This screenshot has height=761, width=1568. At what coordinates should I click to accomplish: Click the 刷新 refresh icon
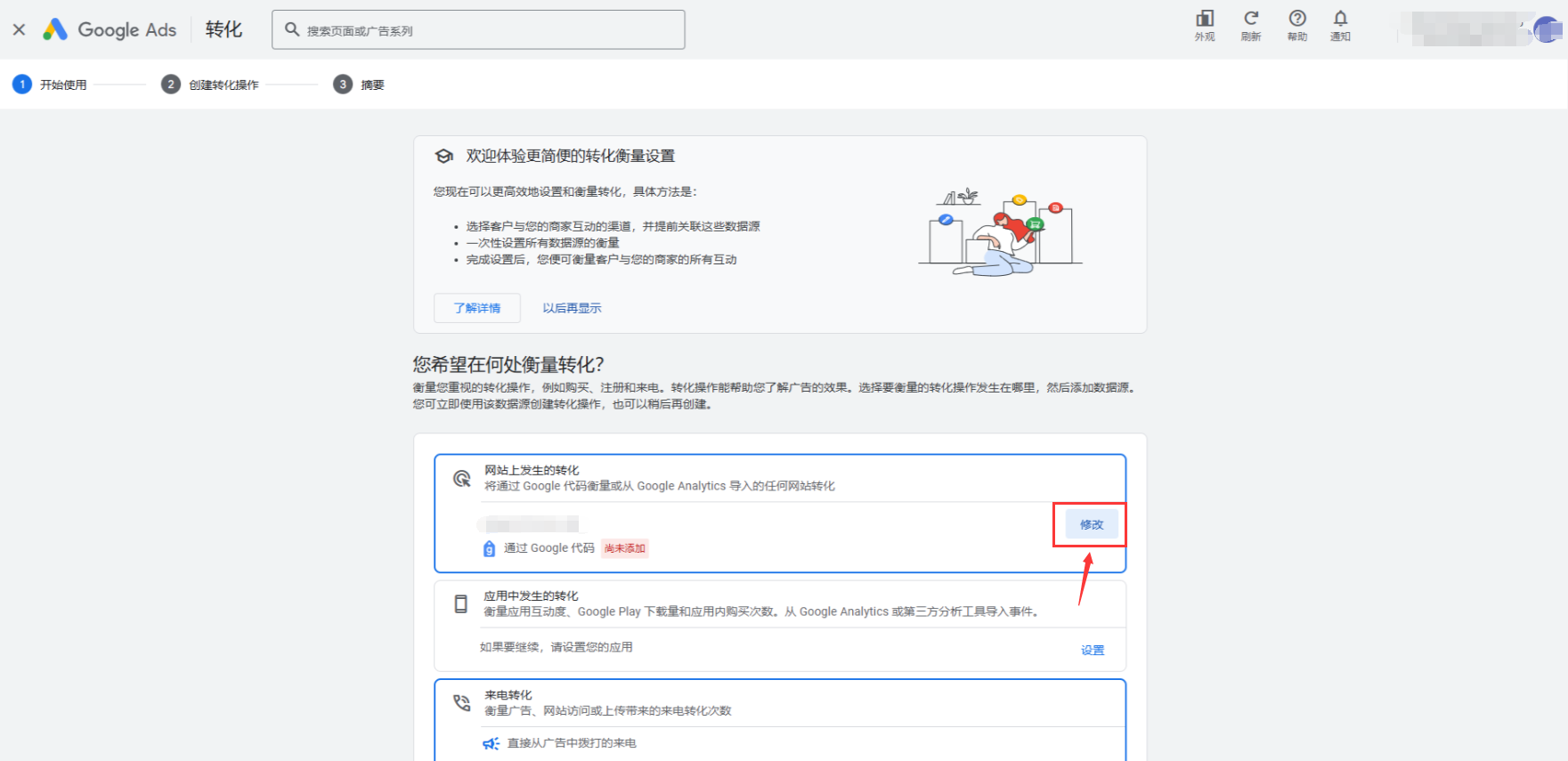(x=1251, y=25)
